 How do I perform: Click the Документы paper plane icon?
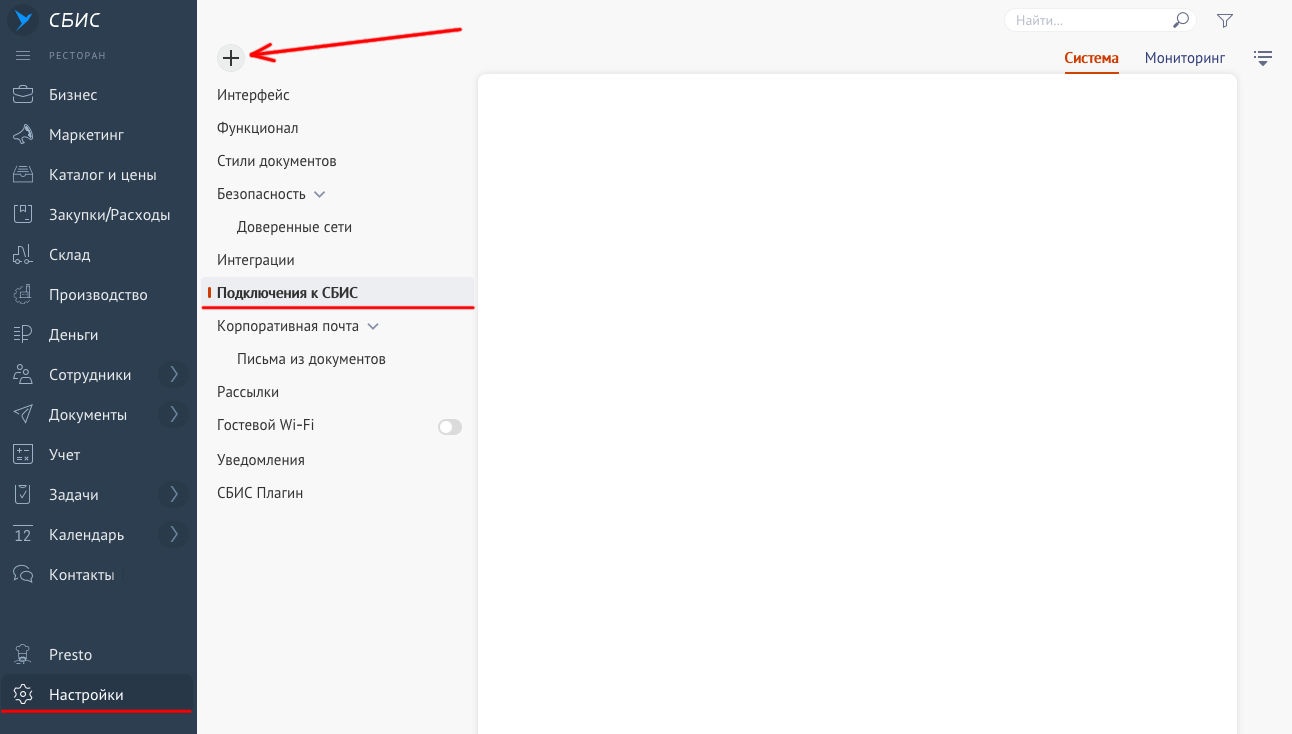(23, 415)
